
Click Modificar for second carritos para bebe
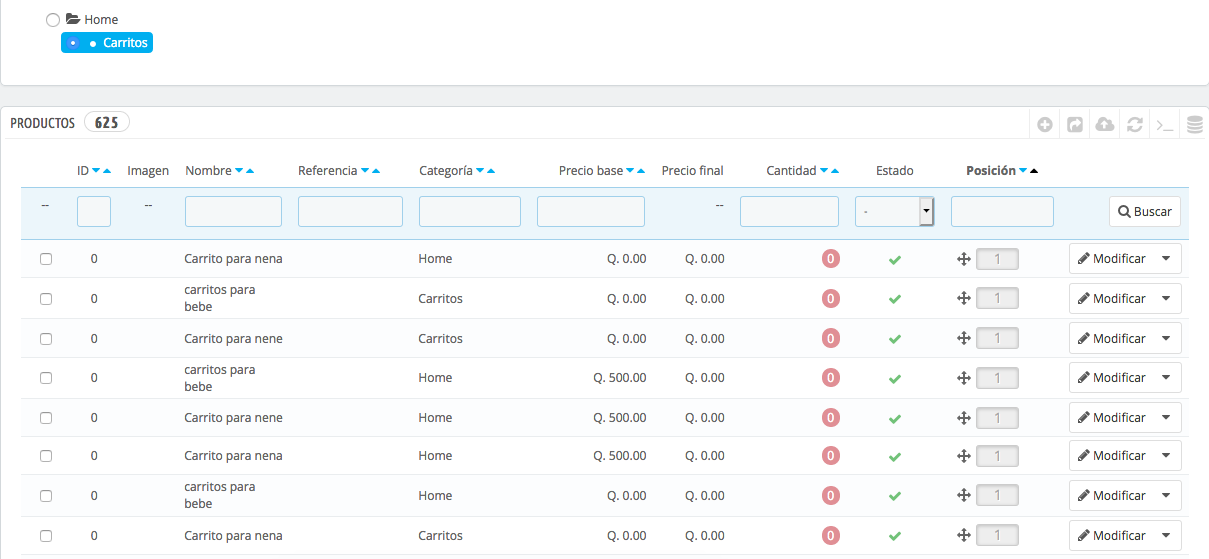pos(1112,378)
